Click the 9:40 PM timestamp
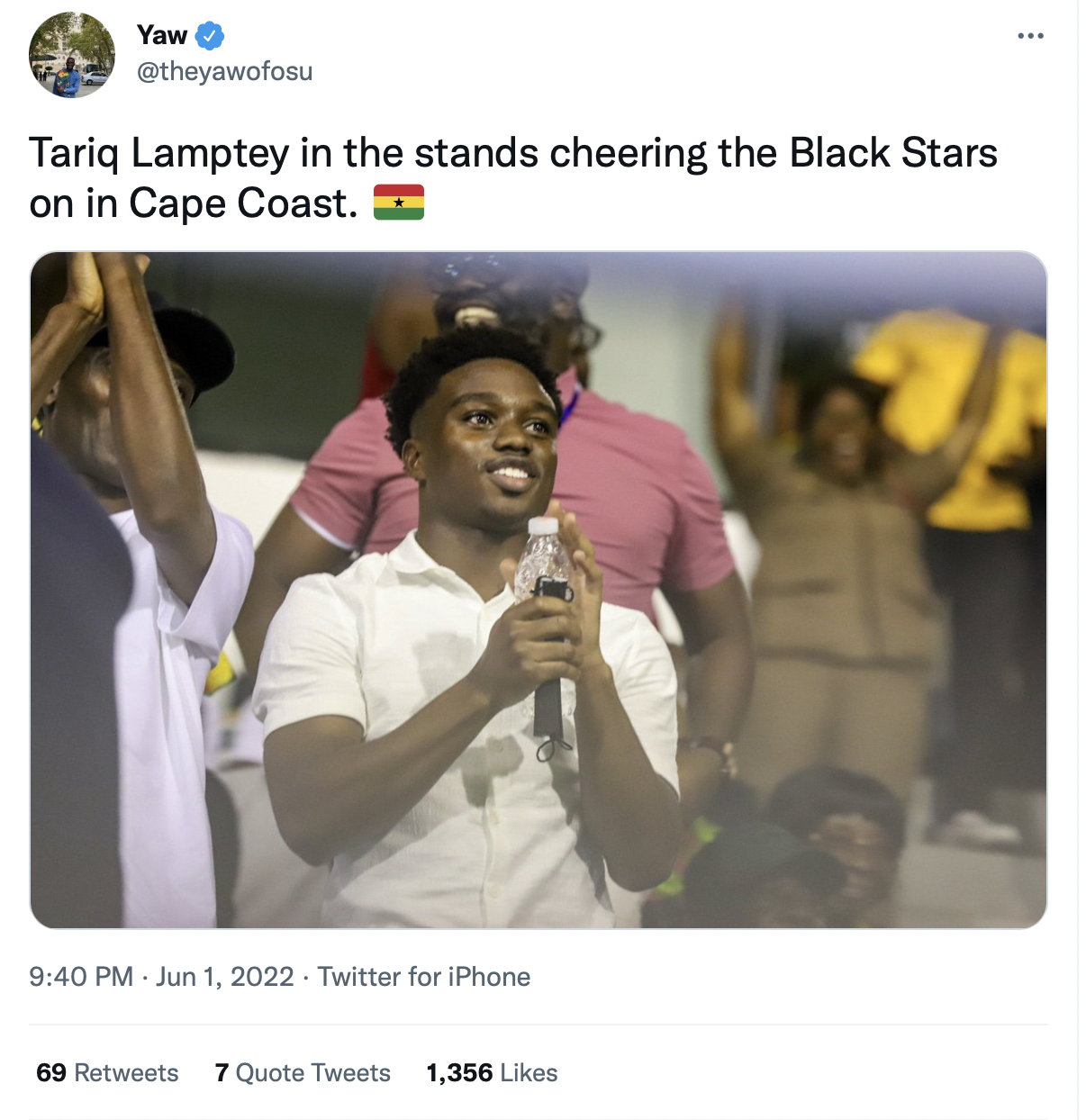This screenshot has height=1120, width=1086. [x=81, y=977]
